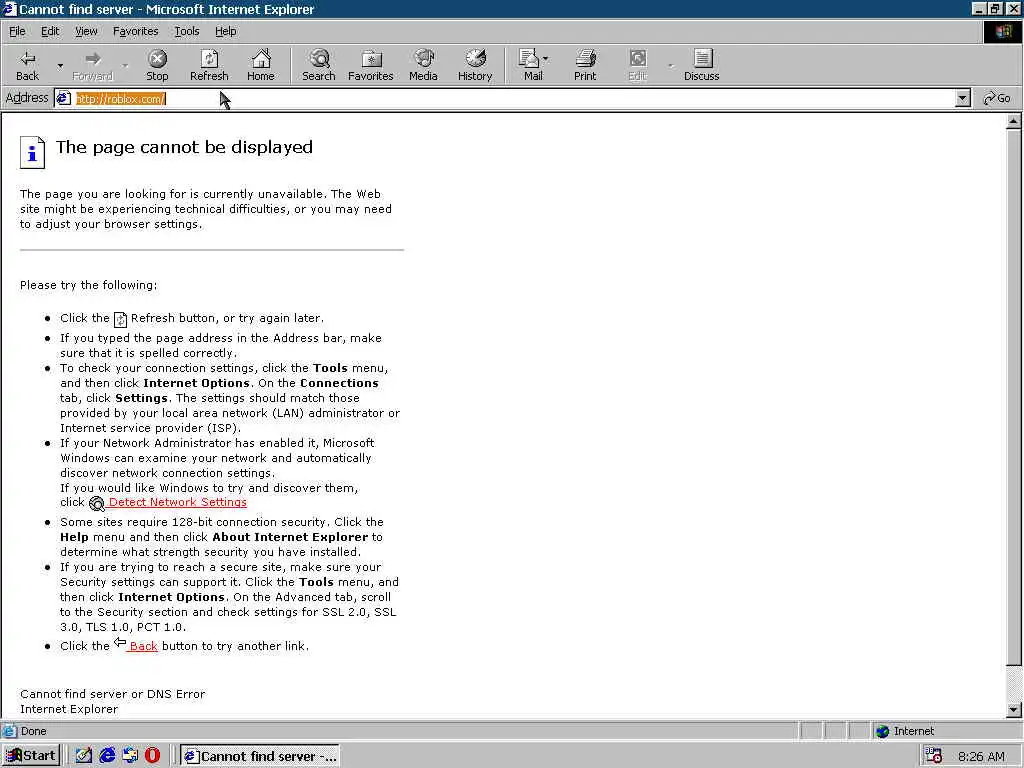
Task: Click the page icon in Address bar
Action: (63, 99)
